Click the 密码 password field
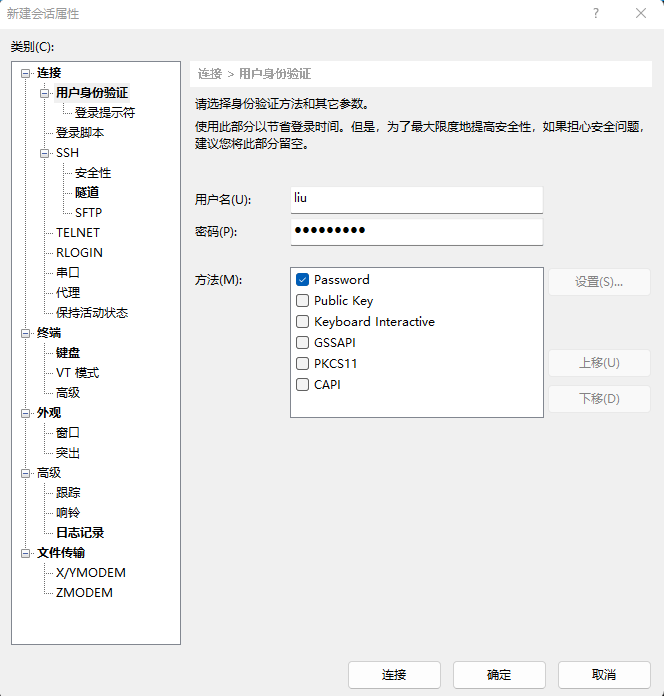Viewport: 664px width, 696px height. [x=417, y=232]
